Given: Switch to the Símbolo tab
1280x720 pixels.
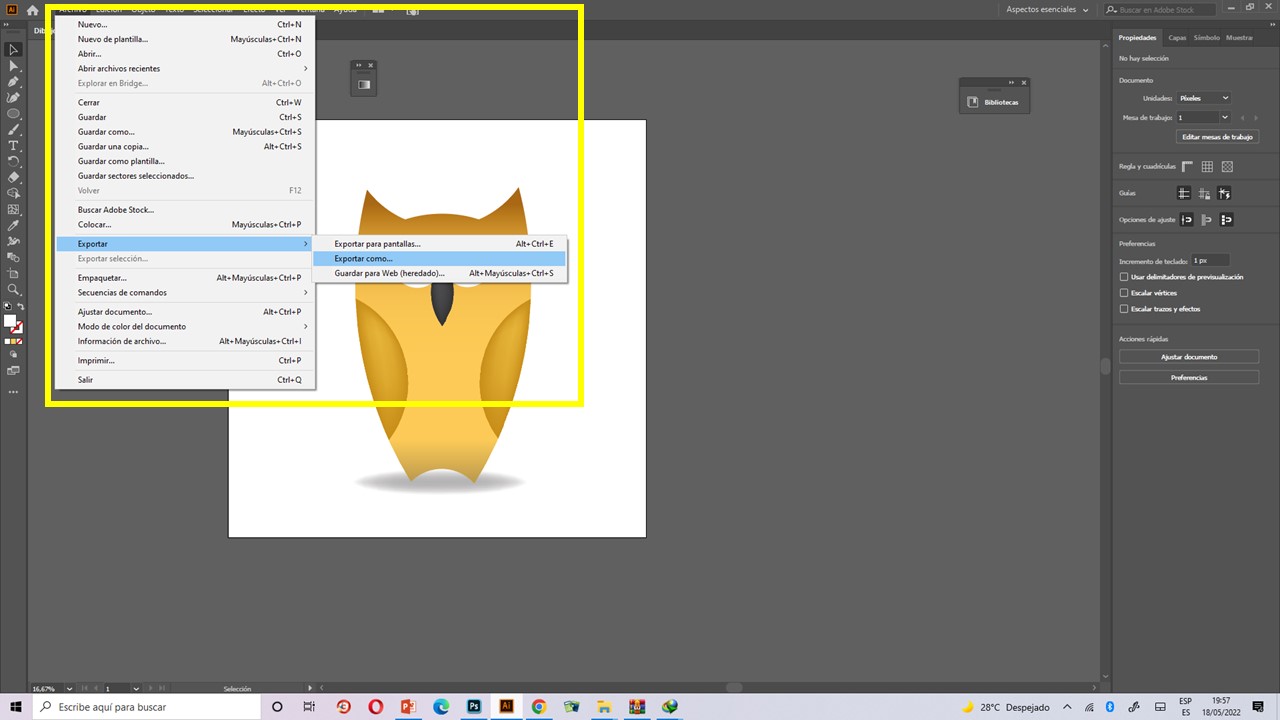Looking at the screenshot, I should tap(1206, 38).
